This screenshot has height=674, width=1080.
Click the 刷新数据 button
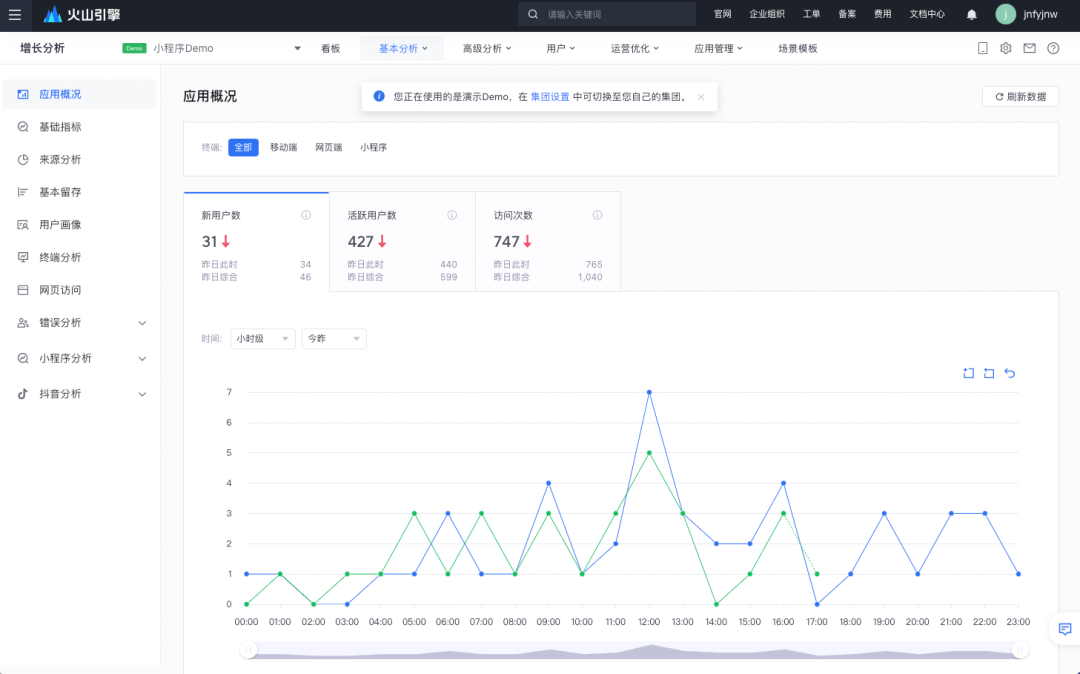[1020, 97]
